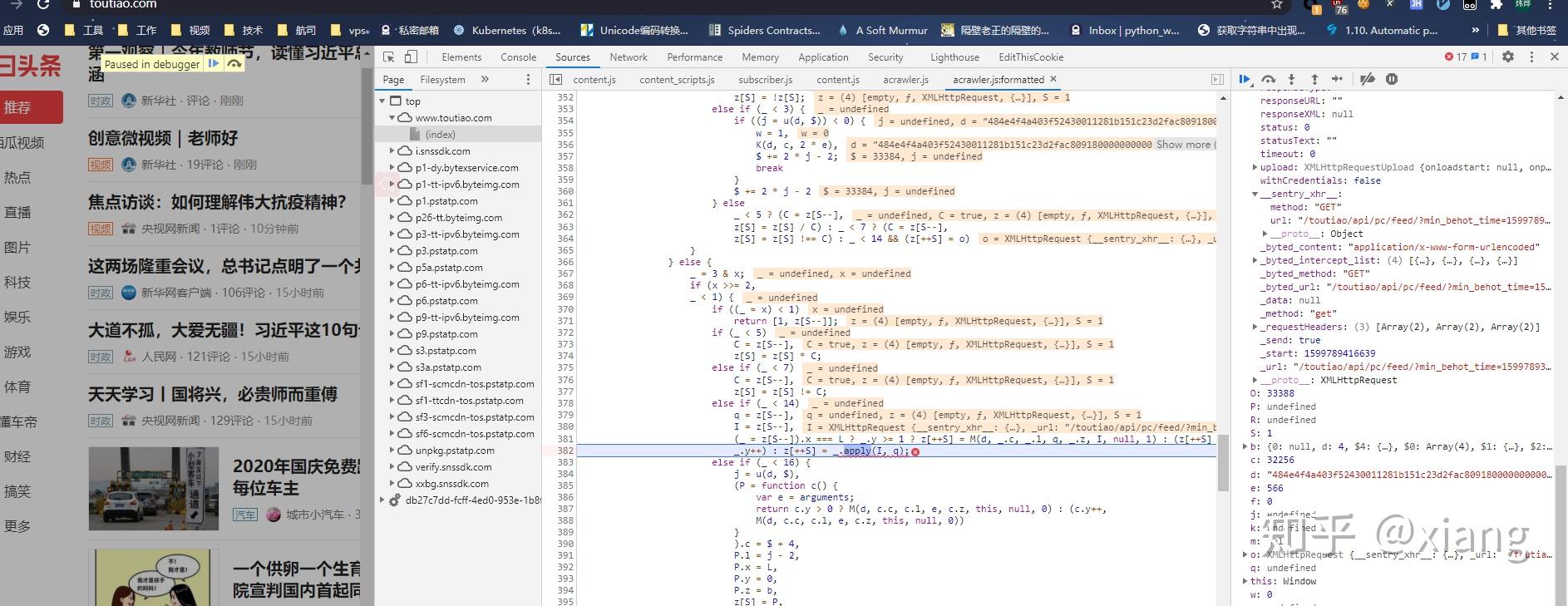Step out of current function
1568x606 pixels.
coord(1314,79)
